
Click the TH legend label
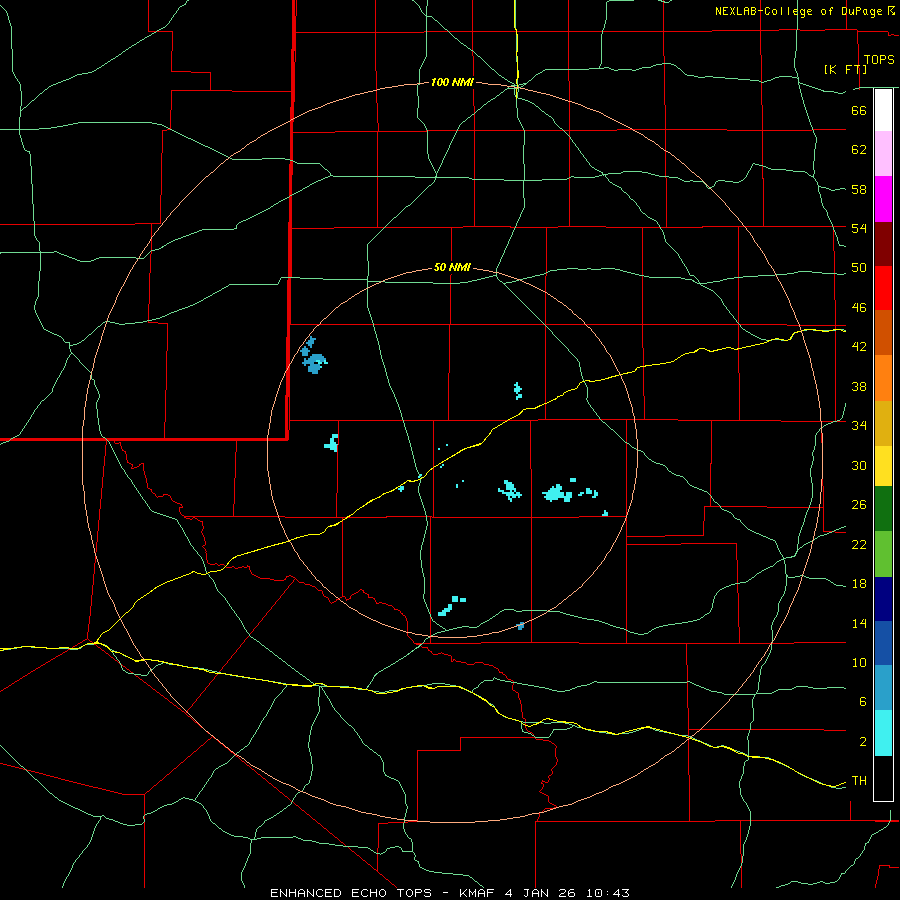(859, 781)
